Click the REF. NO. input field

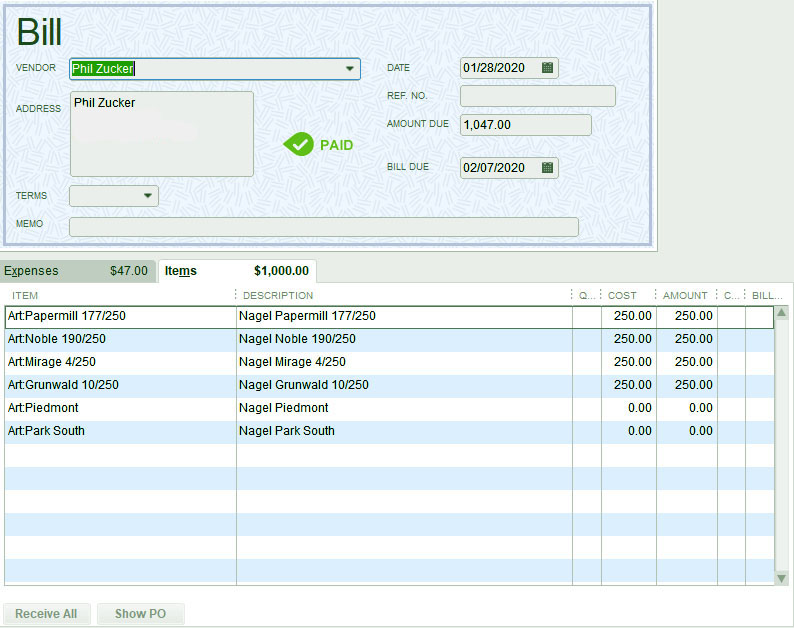(x=537, y=96)
